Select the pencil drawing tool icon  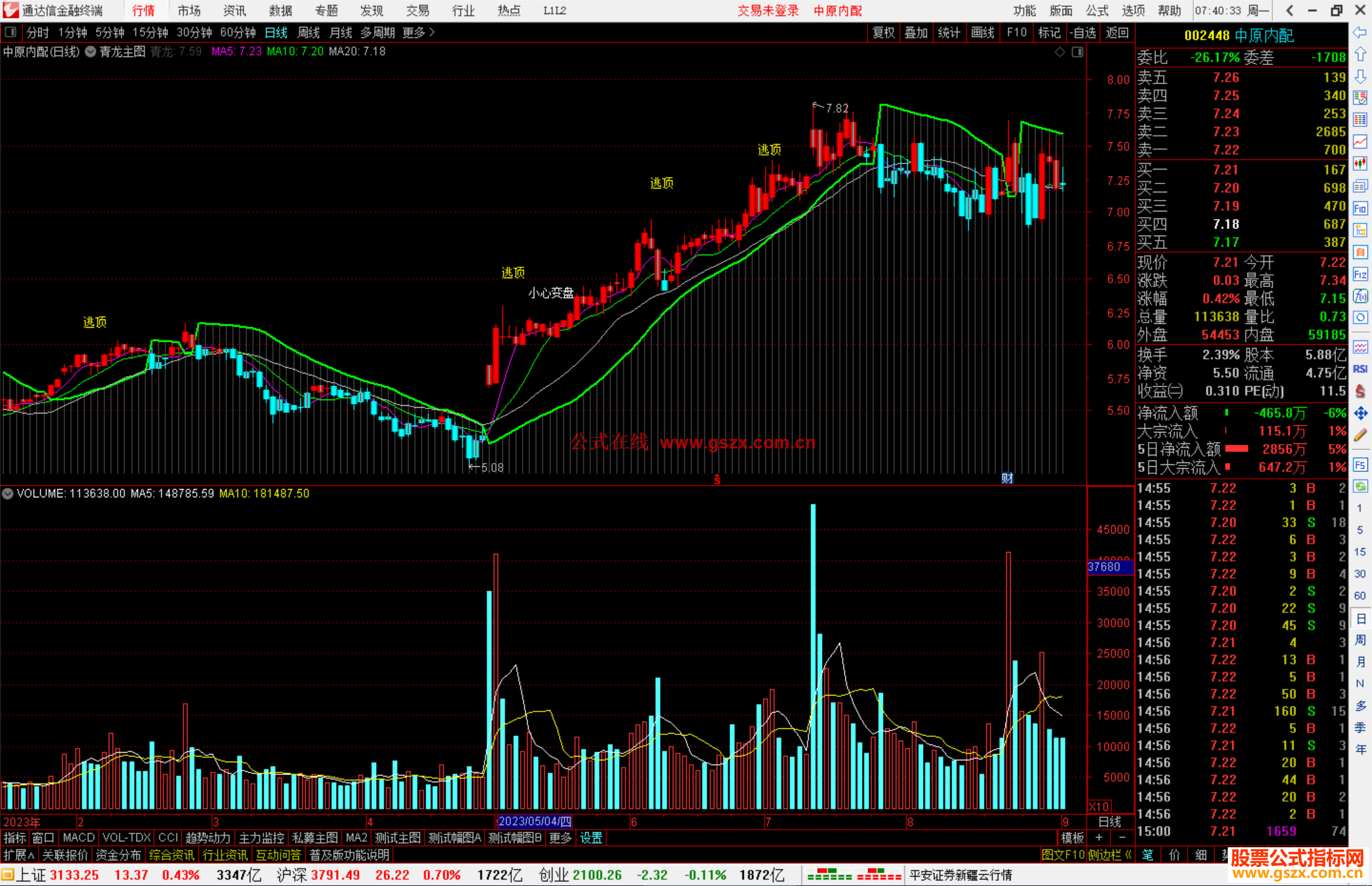tap(1360, 435)
